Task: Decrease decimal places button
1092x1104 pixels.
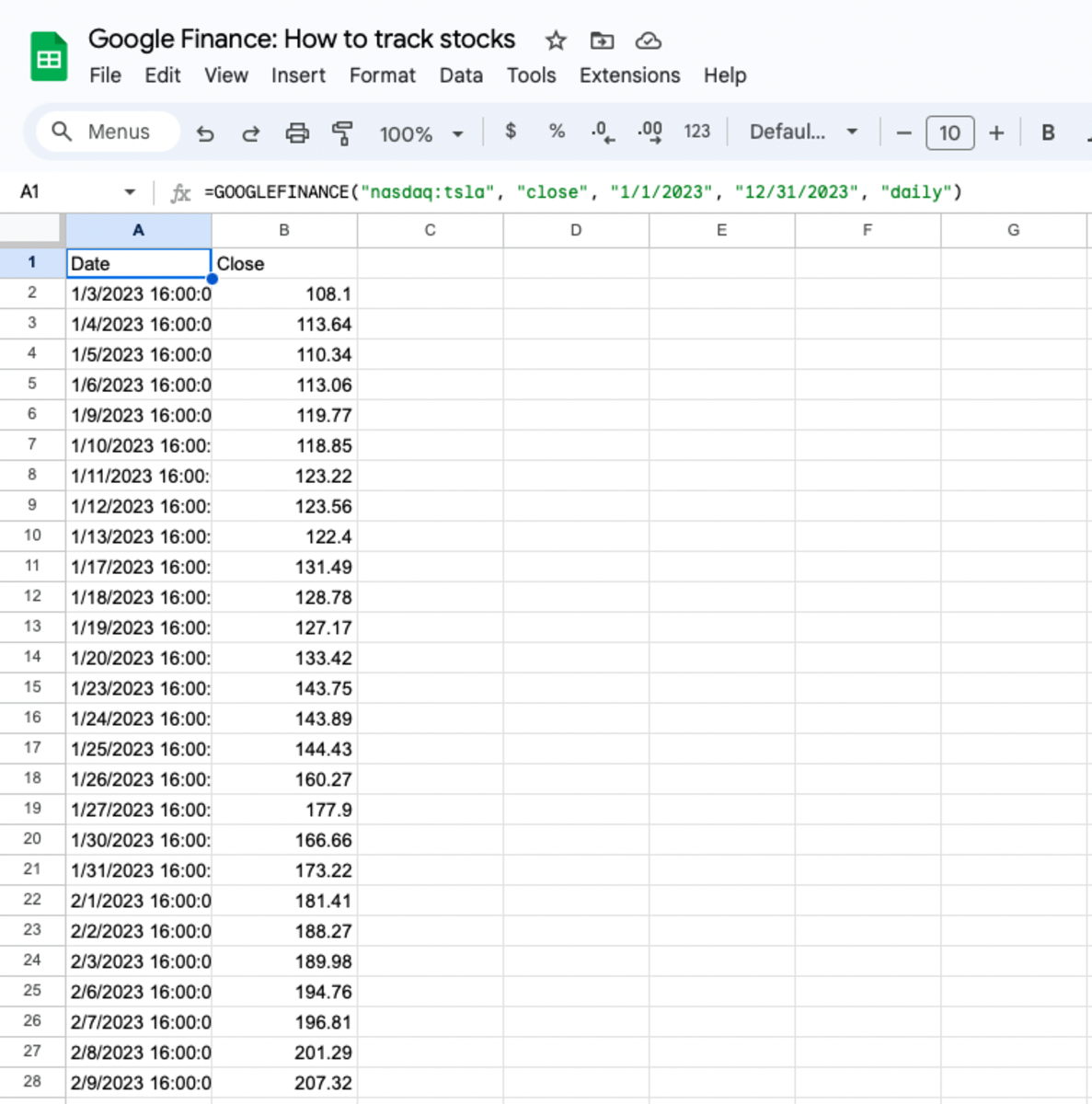Action: pos(603,132)
